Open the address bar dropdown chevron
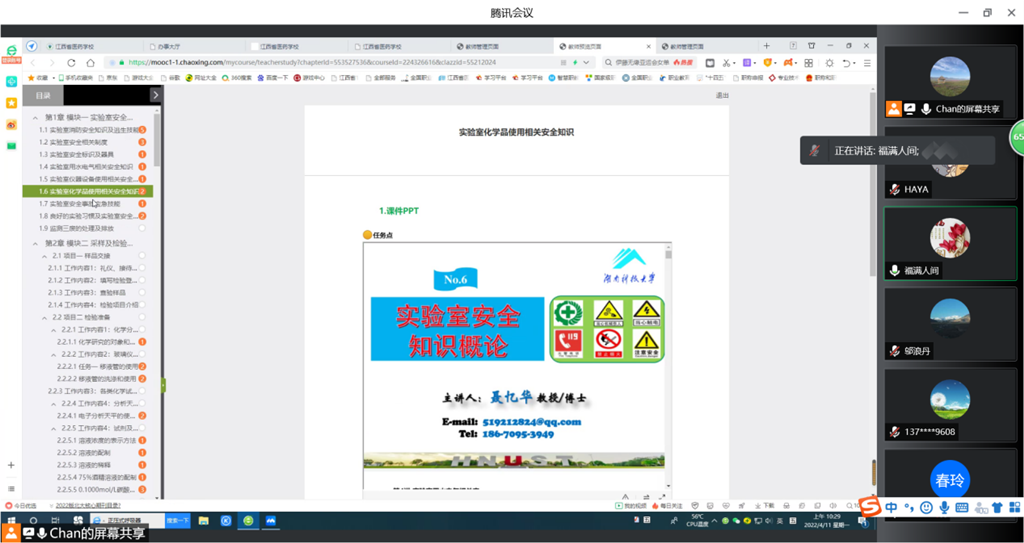The image size is (1024, 543). 586,63
